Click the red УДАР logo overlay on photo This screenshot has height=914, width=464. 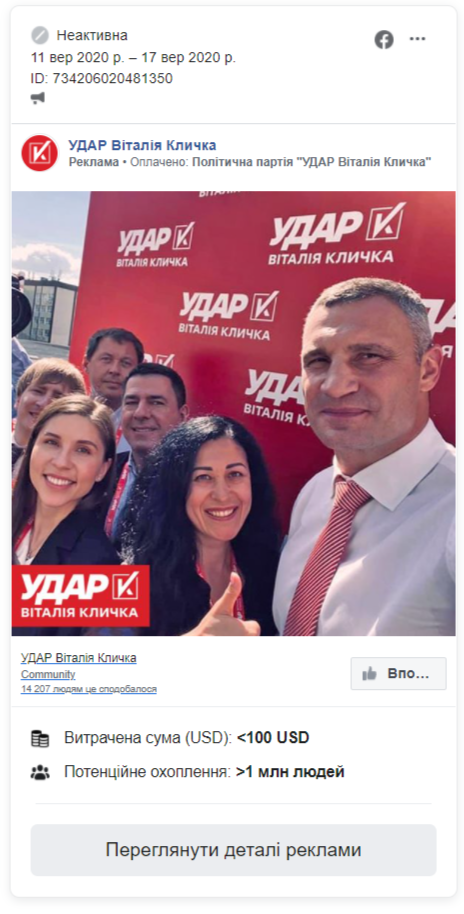click(80, 595)
